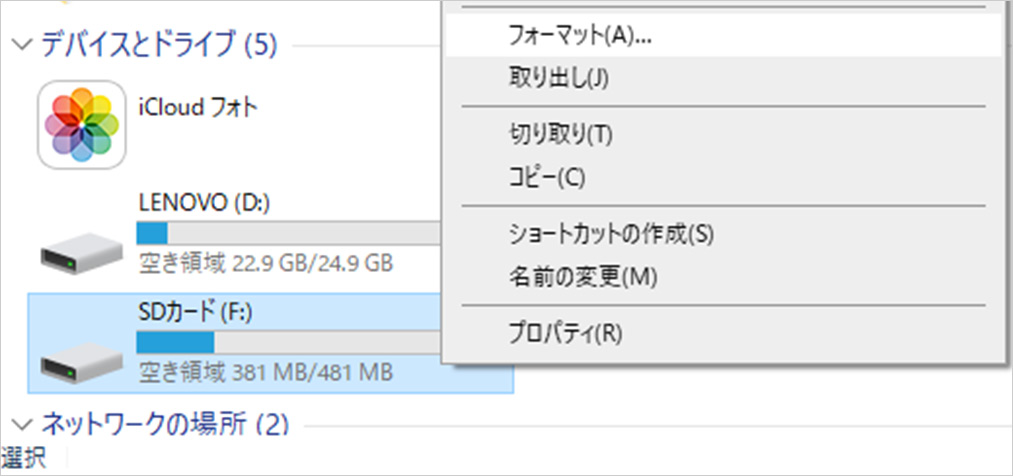Image resolution: width=1013 pixels, height=476 pixels.
Task: Select ショートカットの作成(S) menu entry
Action: pos(611,235)
